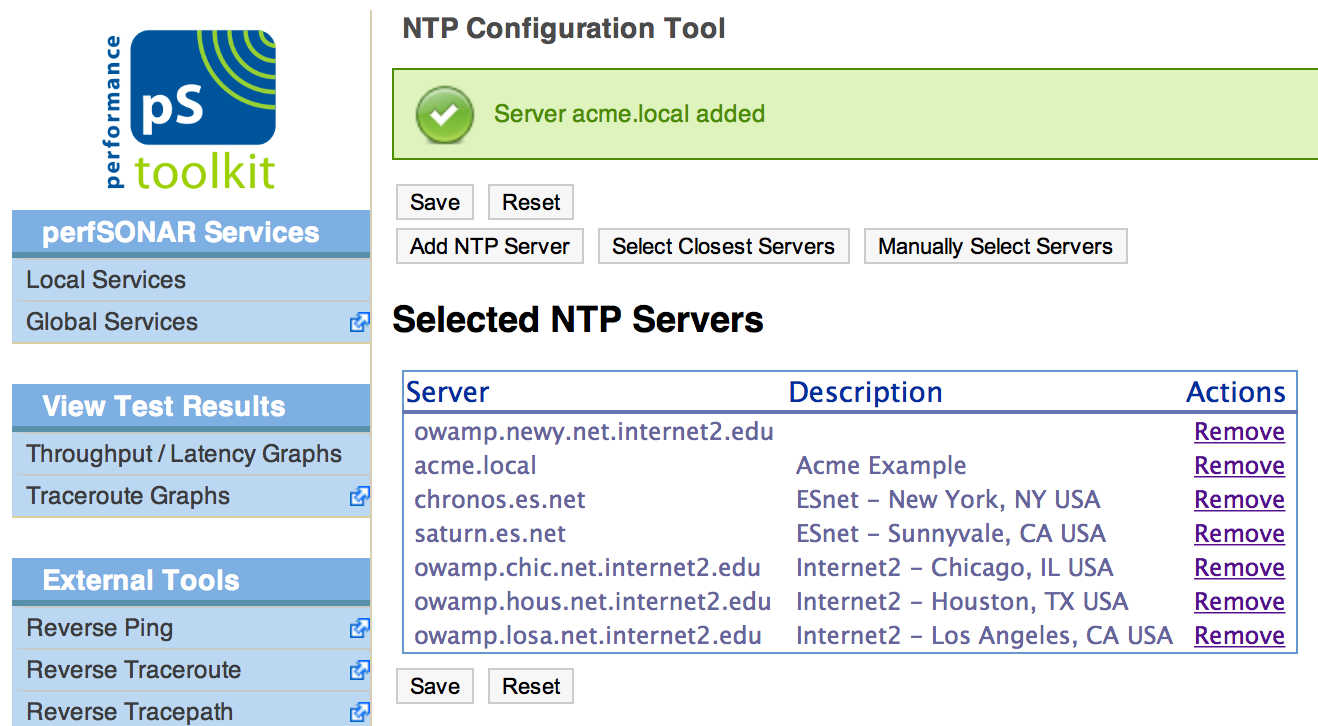Click the Server column header
This screenshot has height=726, width=1318.
coord(448,392)
